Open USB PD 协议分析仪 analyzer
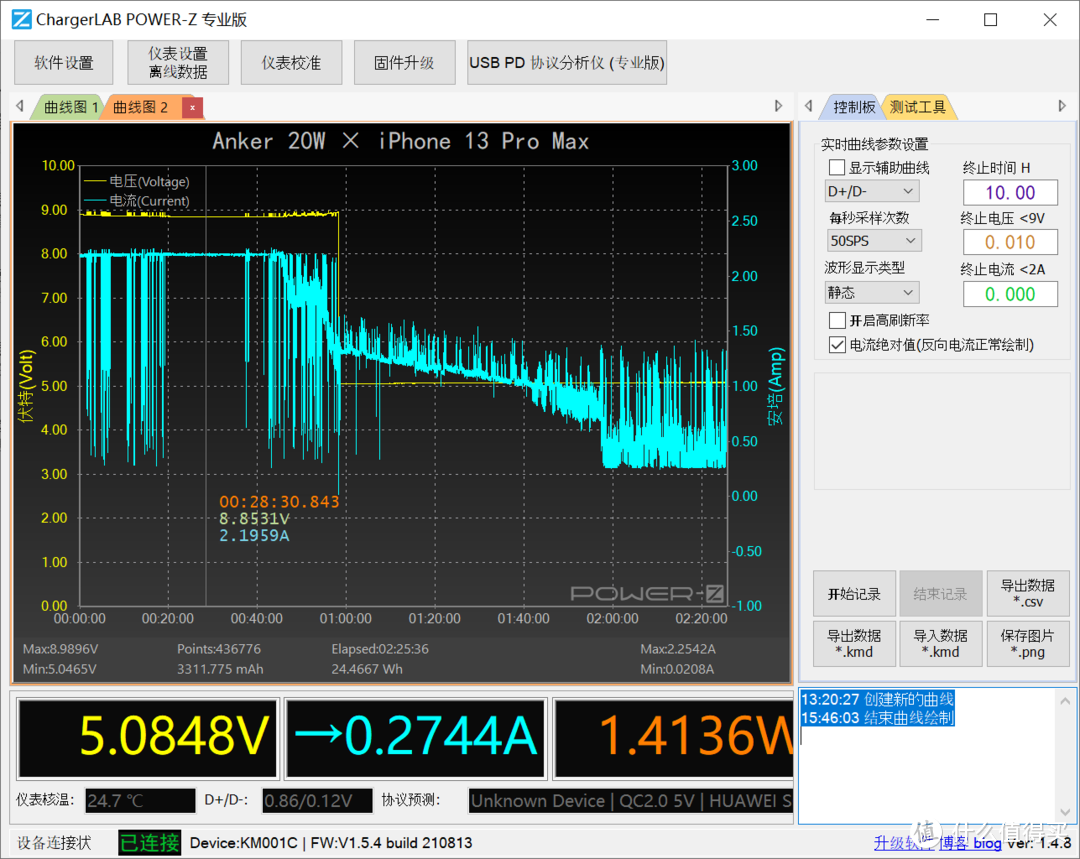The image size is (1080, 859). point(567,63)
